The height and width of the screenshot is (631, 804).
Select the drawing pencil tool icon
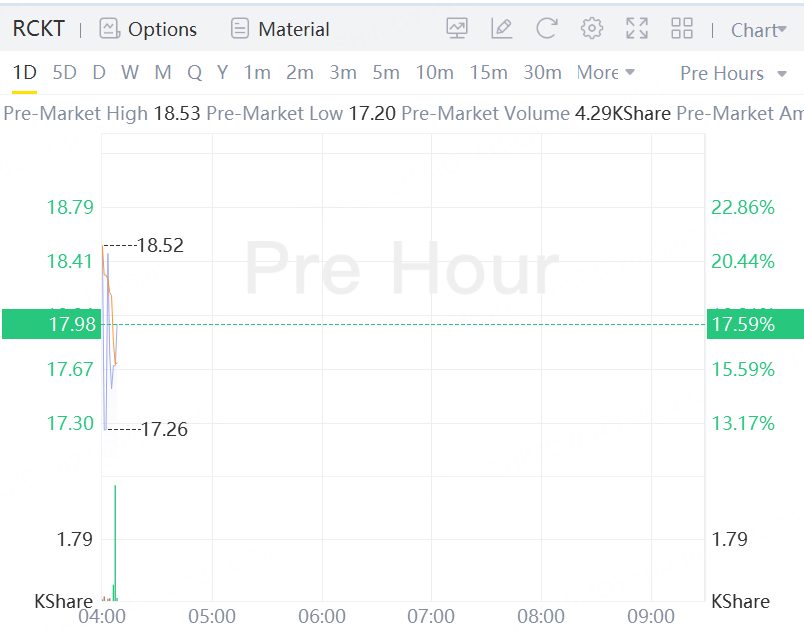(502, 29)
